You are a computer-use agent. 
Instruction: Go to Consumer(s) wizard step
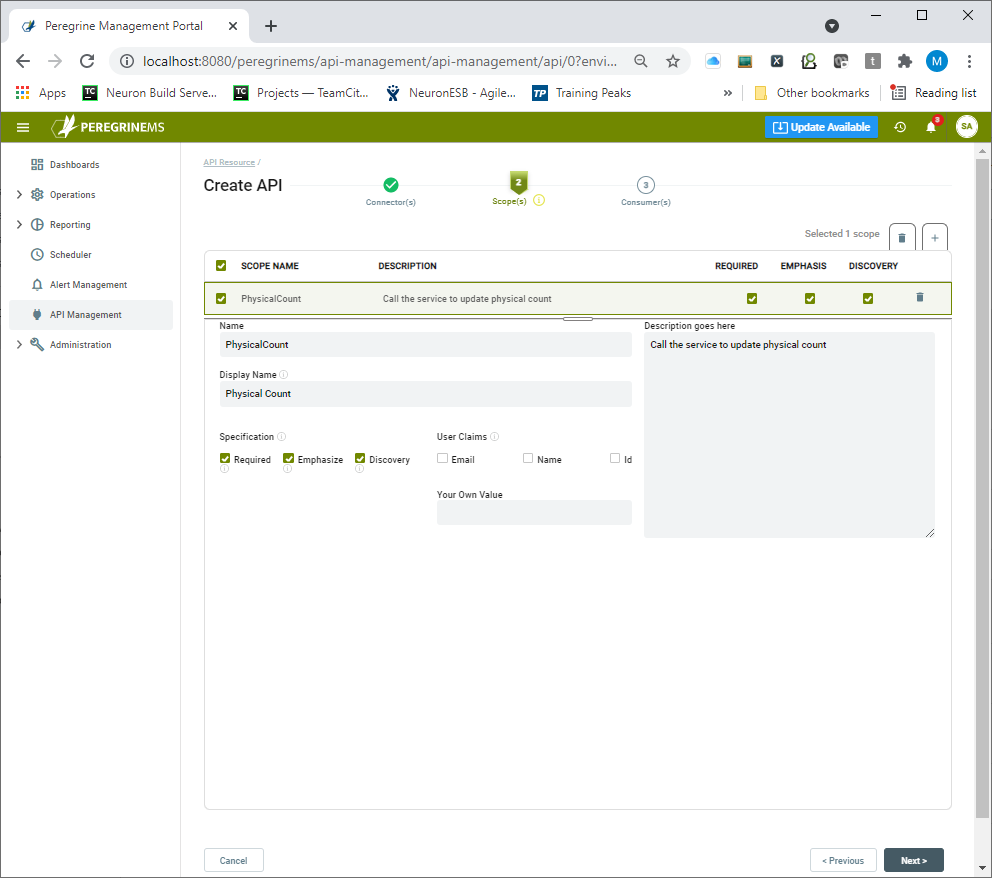tap(646, 192)
